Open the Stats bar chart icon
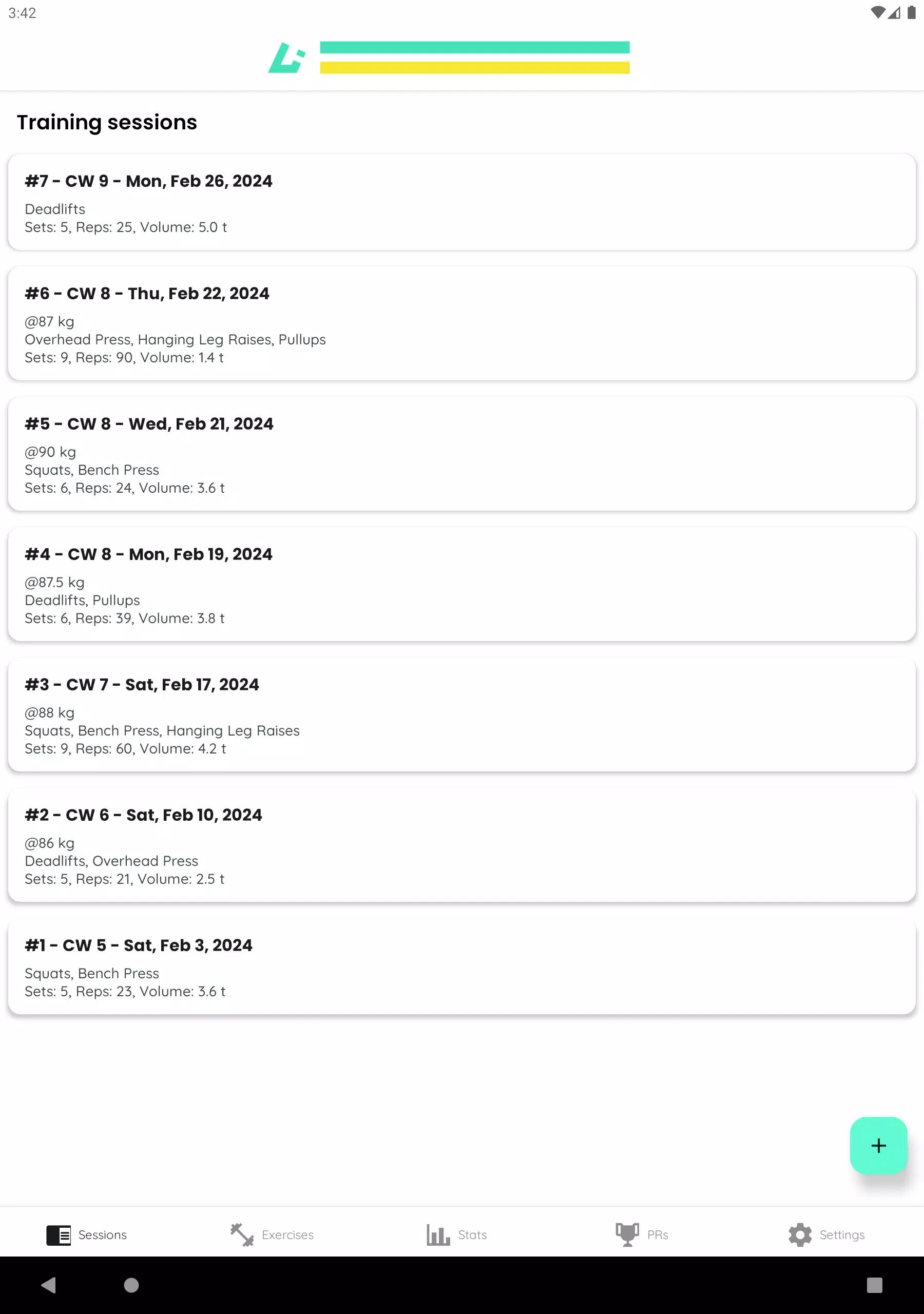The image size is (924, 1314). (x=438, y=1234)
